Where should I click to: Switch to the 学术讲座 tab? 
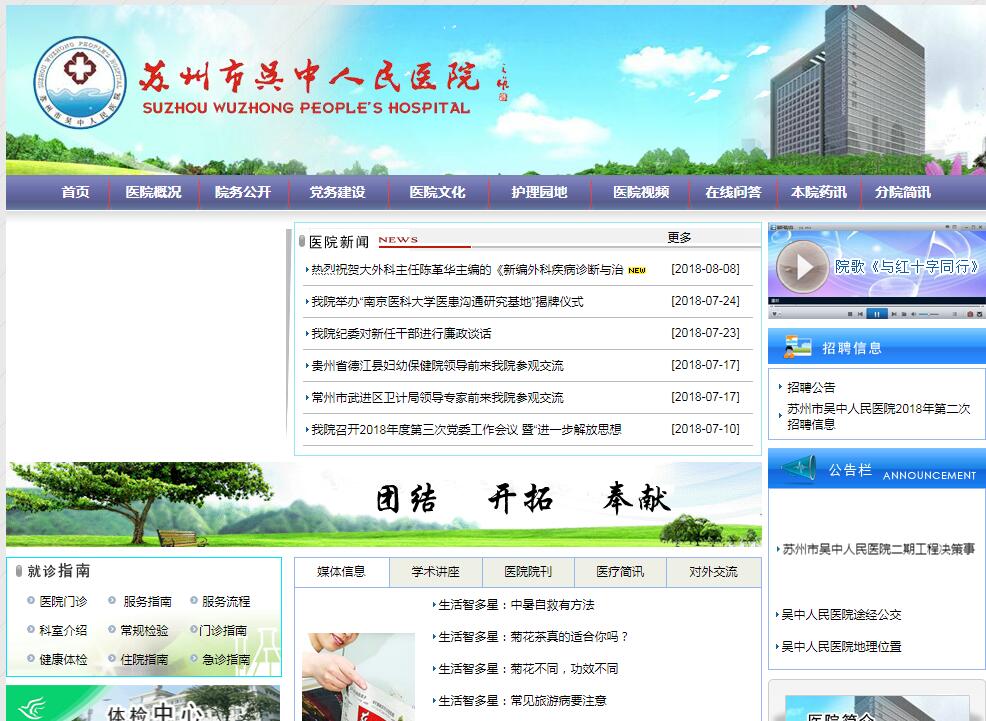[x=435, y=572]
